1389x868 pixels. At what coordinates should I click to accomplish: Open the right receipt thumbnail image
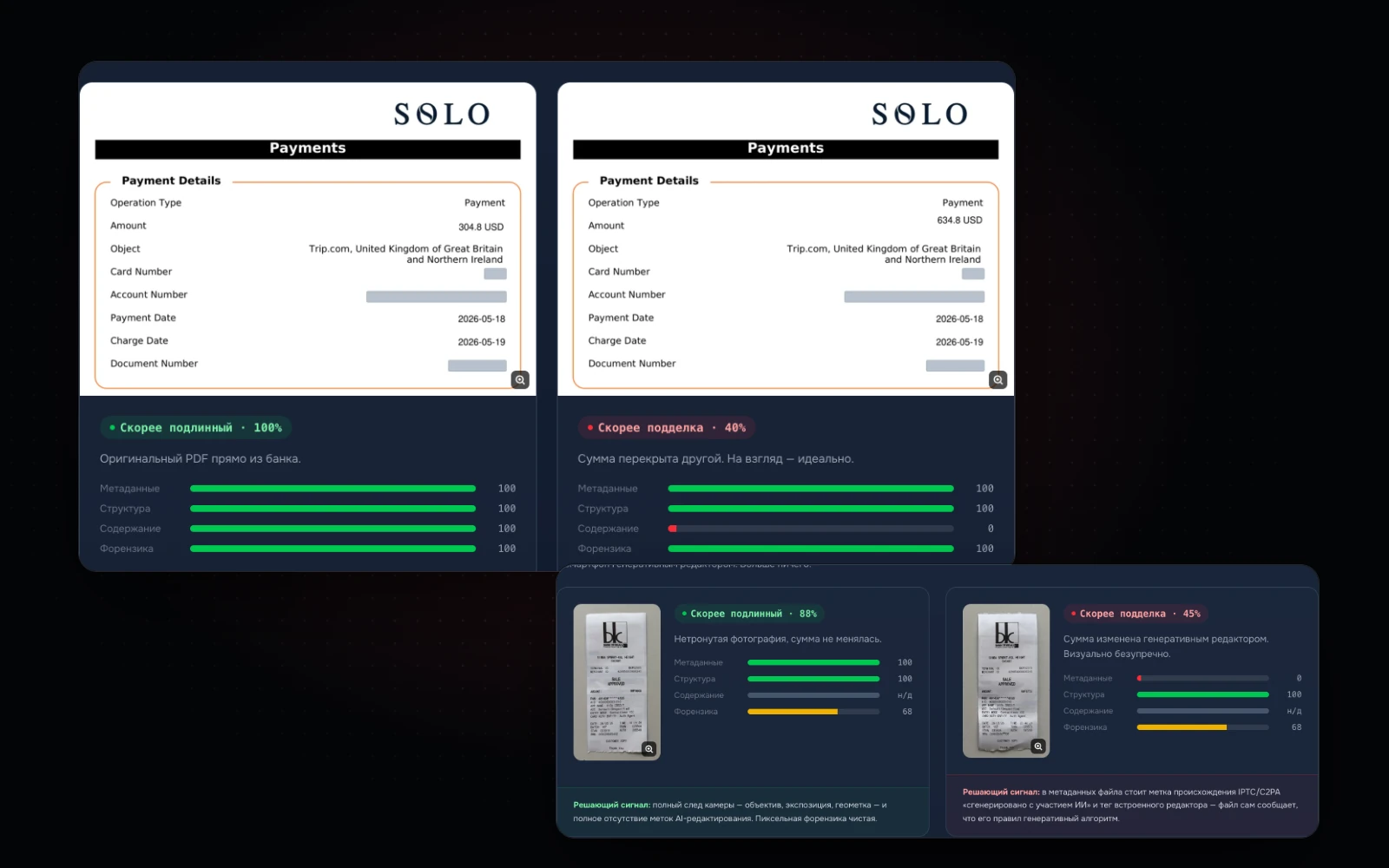[x=1006, y=681]
